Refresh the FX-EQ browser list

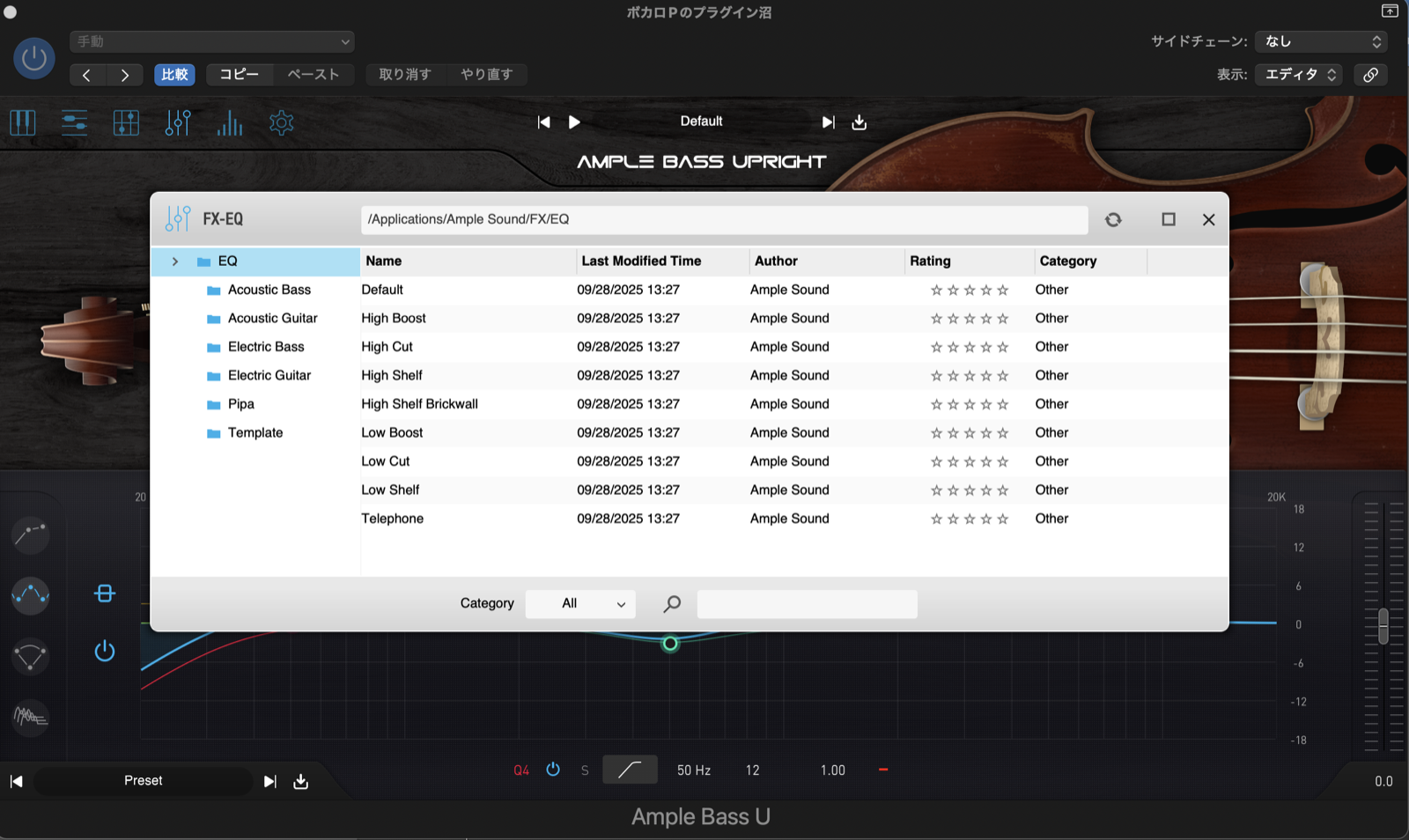click(x=1113, y=219)
